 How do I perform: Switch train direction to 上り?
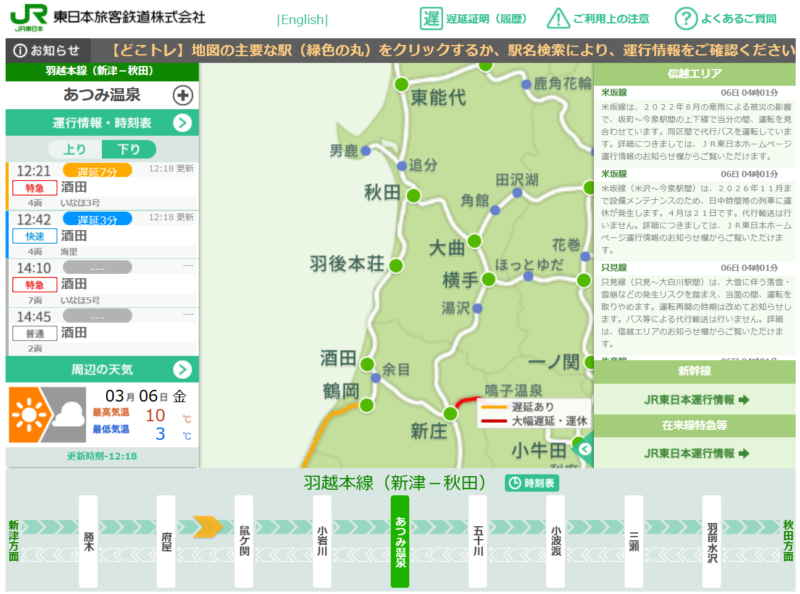coord(76,149)
